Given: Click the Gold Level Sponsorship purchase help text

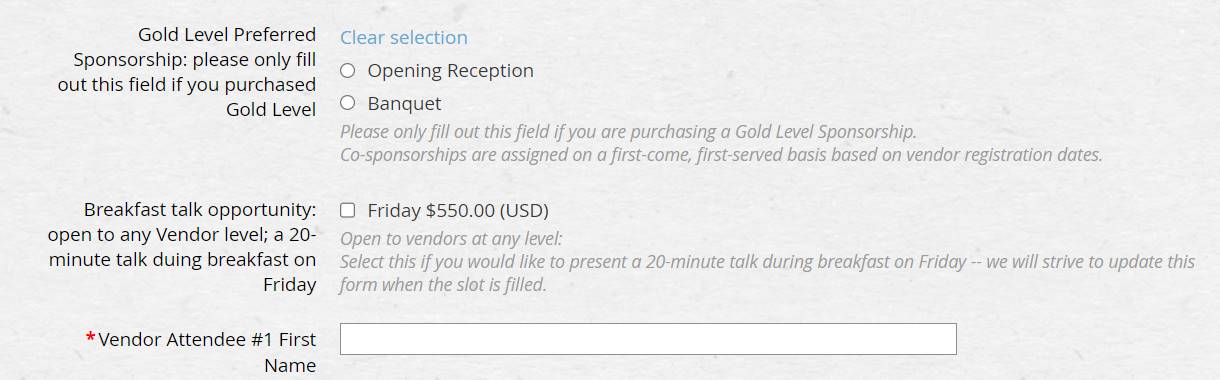Looking at the screenshot, I should tap(628, 131).
